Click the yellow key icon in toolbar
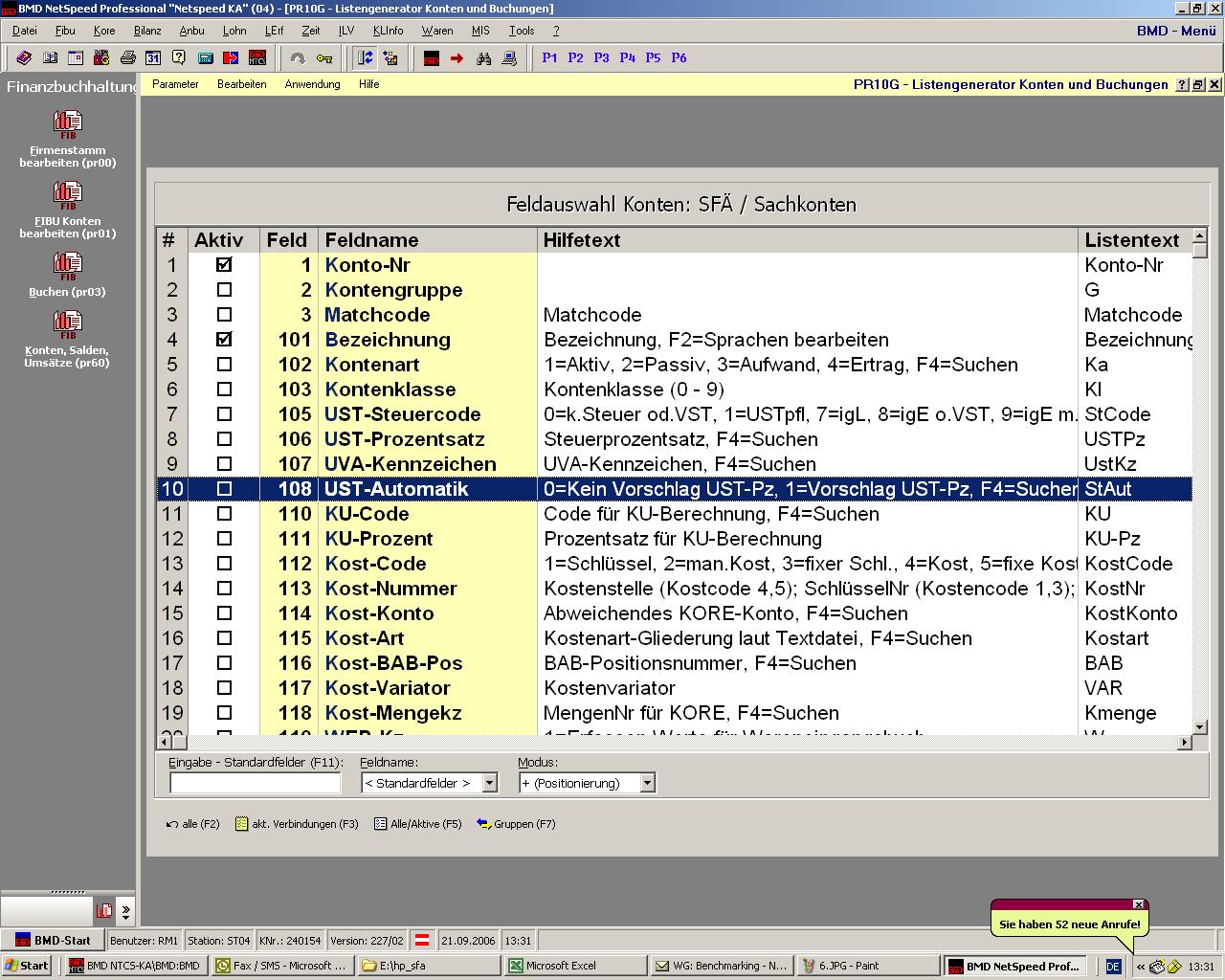1225x980 pixels. pos(324,58)
